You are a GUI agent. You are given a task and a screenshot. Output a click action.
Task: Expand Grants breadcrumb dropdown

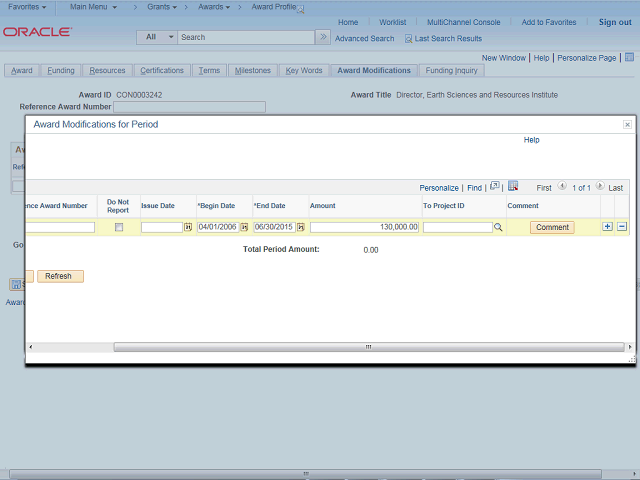(162, 7)
